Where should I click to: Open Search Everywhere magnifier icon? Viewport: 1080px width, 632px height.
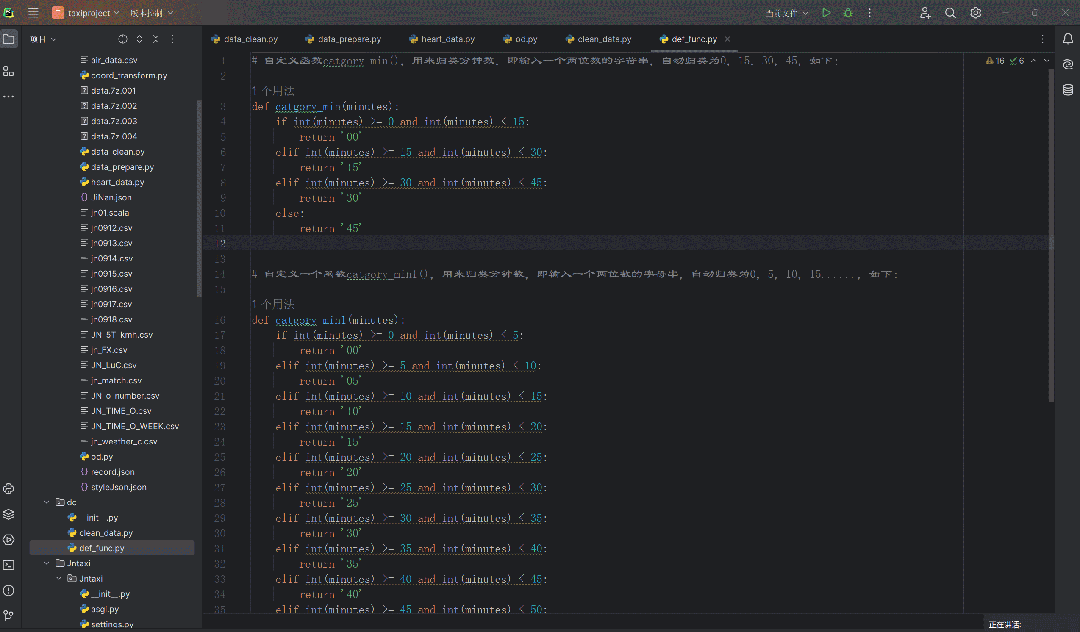tap(950, 13)
